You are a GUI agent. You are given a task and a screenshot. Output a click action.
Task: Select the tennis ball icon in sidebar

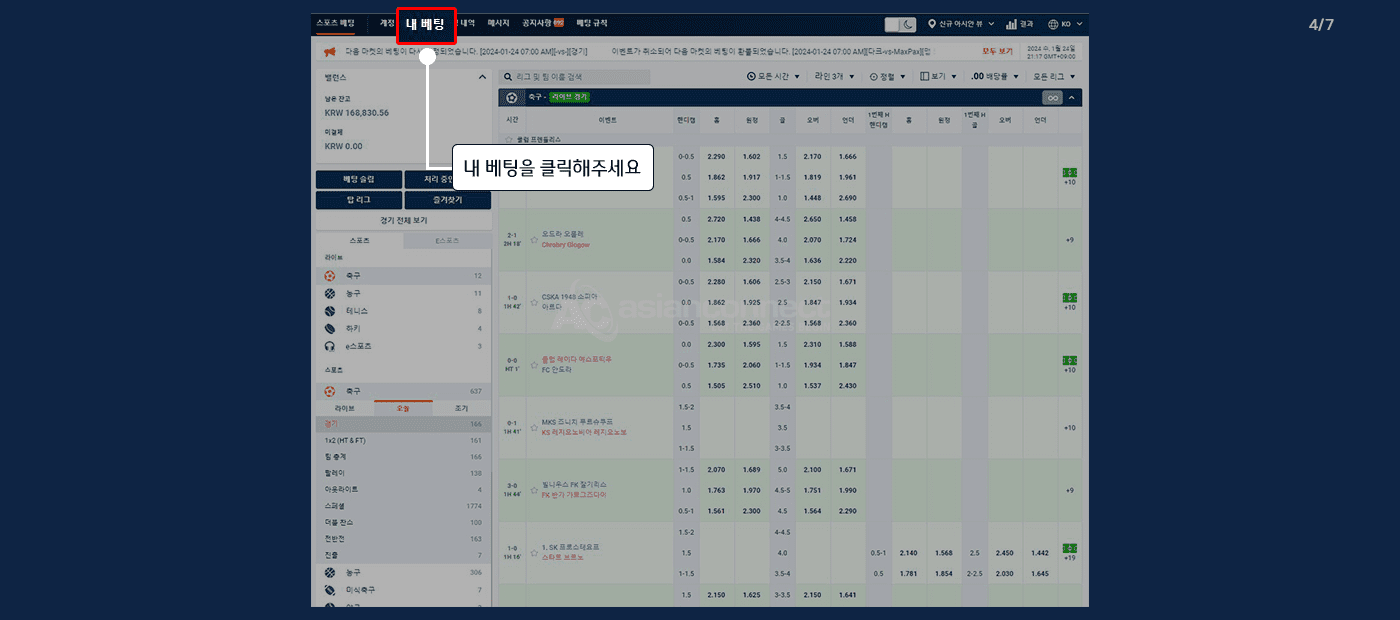(x=330, y=311)
